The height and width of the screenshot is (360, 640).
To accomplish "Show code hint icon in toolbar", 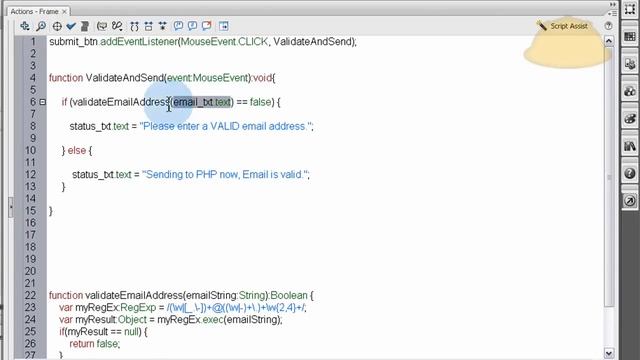I will 102,26.
